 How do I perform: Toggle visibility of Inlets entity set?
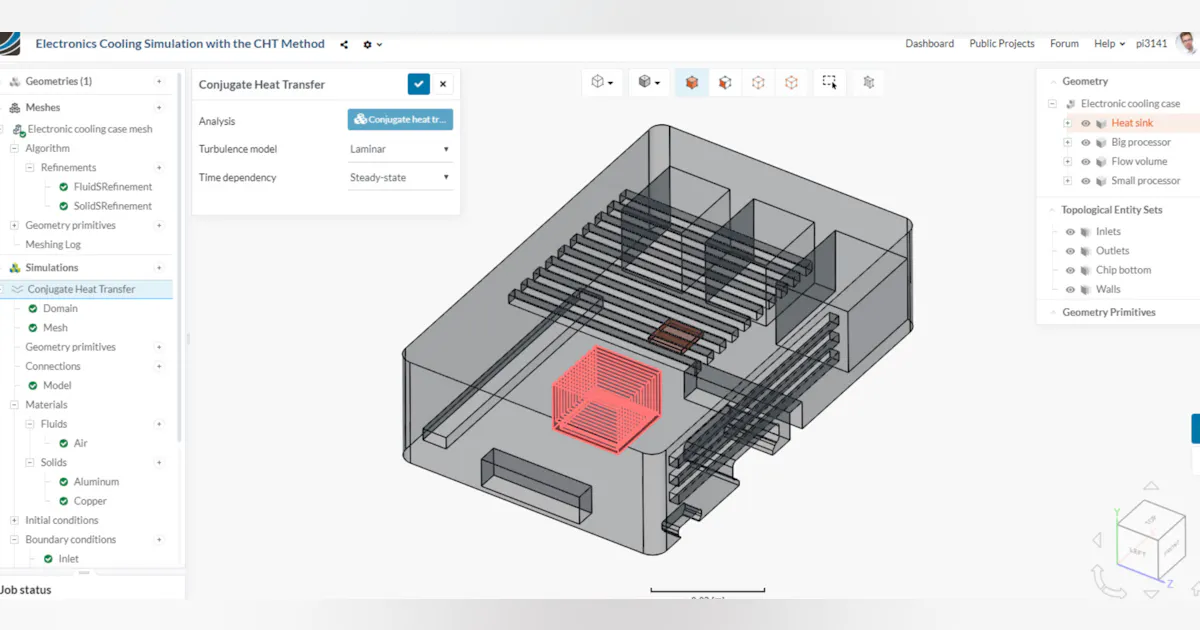click(x=1070, y=231)
